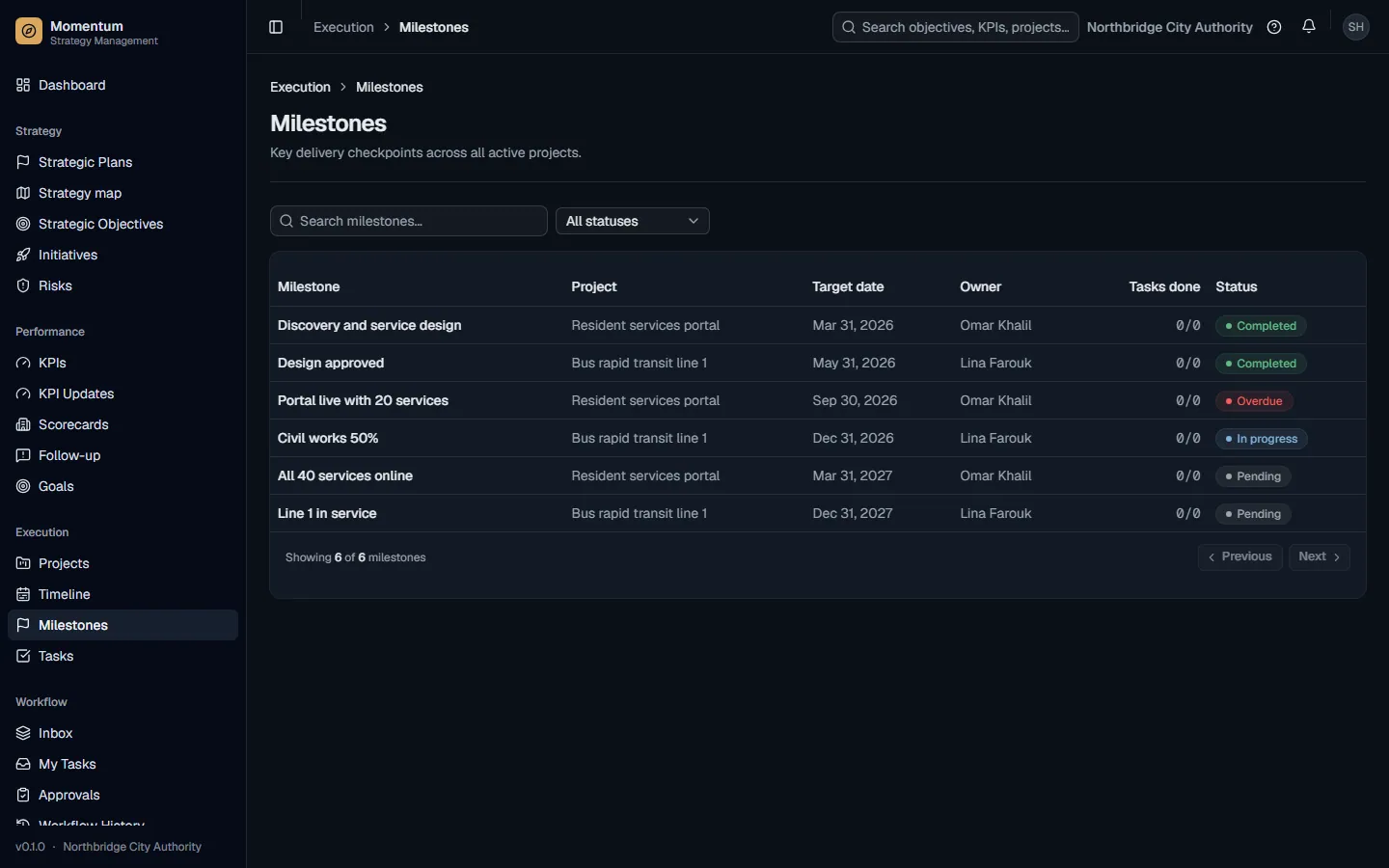Click the Risks shield icon

(x=23, y=285)
